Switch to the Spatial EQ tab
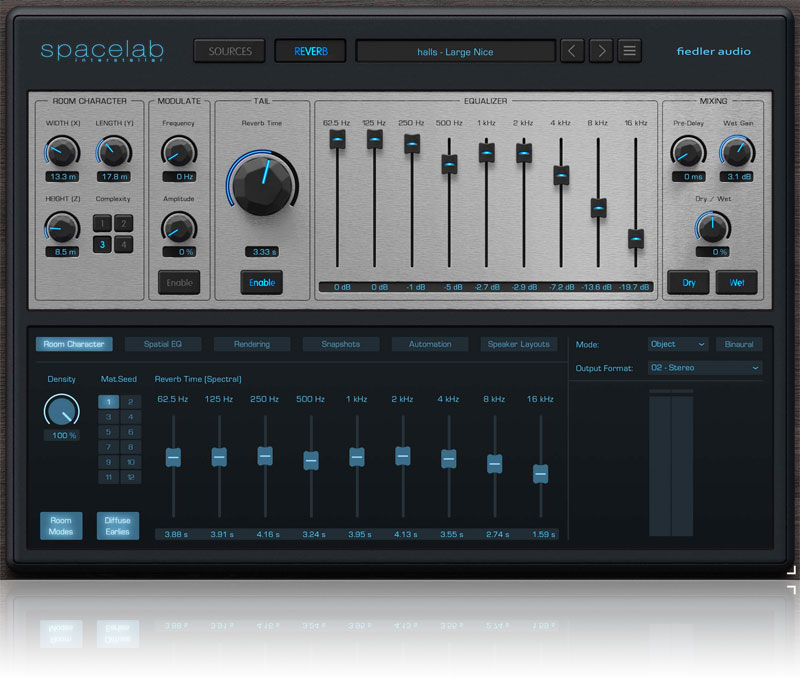This screenshot has height=680, width=800. tap(163, 344)
